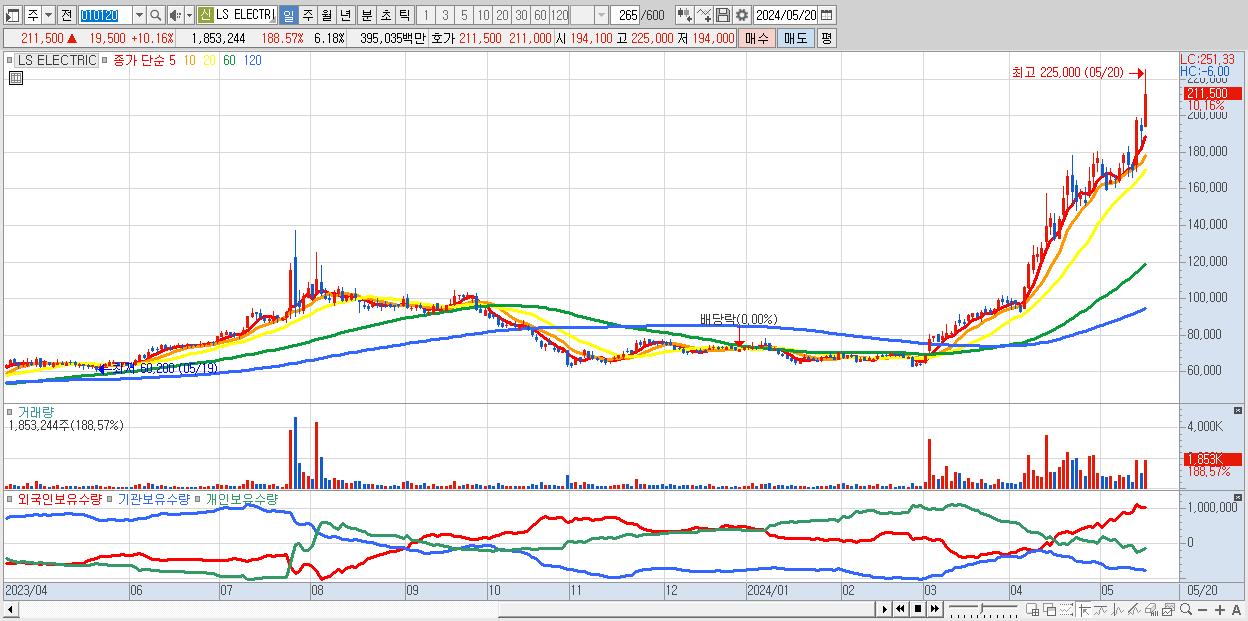Collapse the holdings panel via corner square

(1239, 497)
